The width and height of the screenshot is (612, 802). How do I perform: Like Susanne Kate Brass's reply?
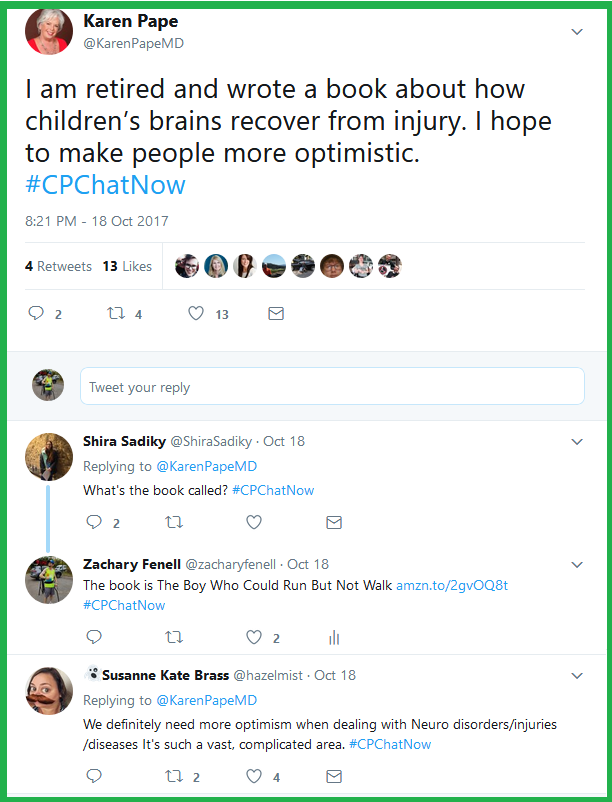tap(254, 776)
